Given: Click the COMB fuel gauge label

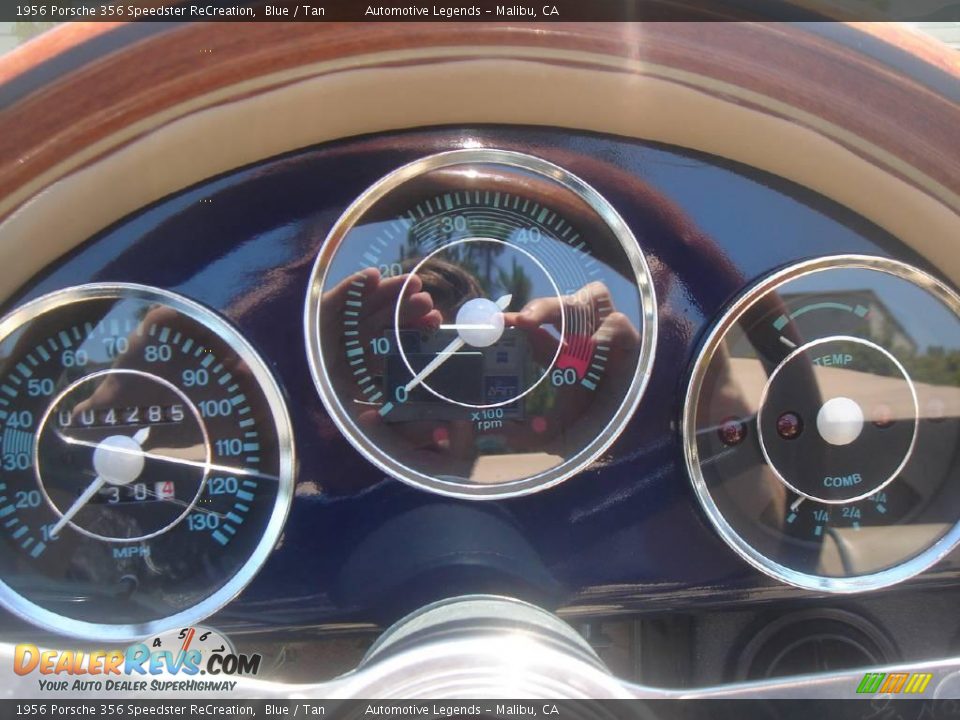Looking at the screenshot, I should [843, 479].
